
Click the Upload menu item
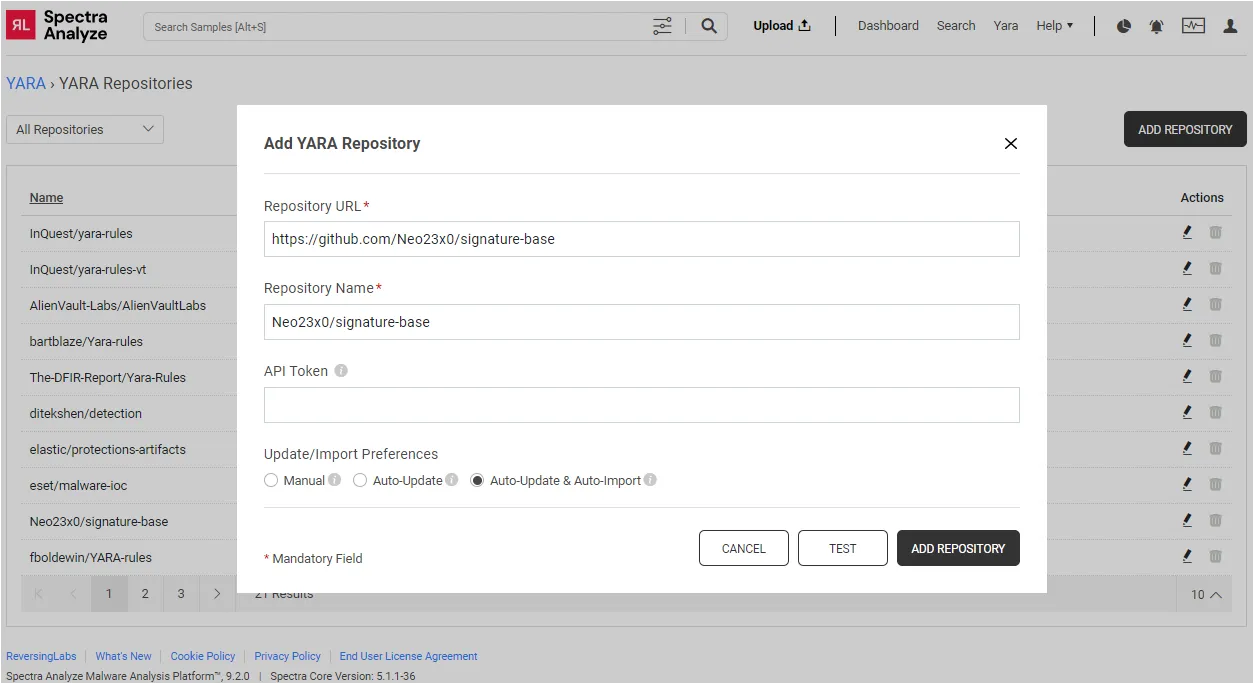point(782,26)
